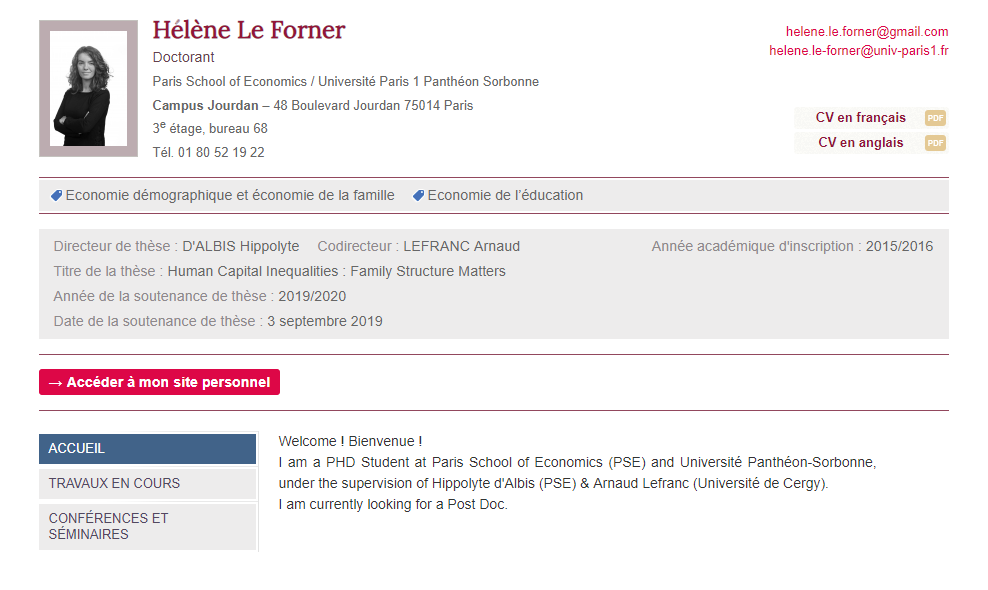Click the univ-paris1 email address link

858,50
